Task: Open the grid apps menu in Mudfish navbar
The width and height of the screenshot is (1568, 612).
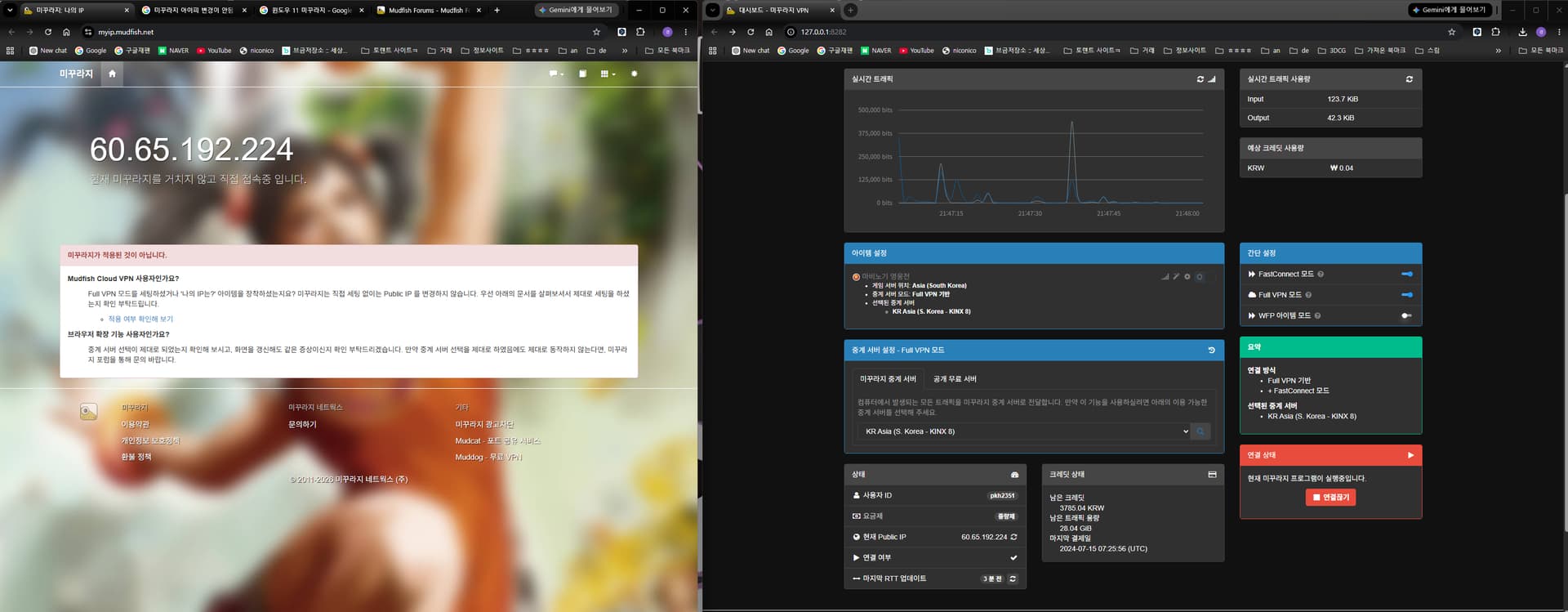Action: pos(608,74)
